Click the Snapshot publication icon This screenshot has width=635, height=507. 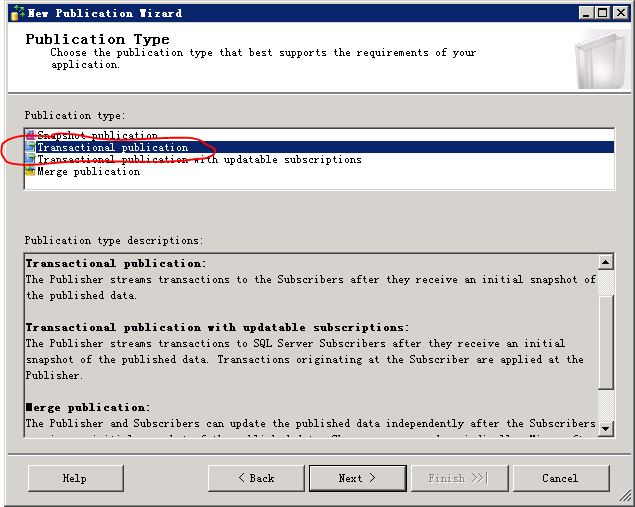(30, 135)
